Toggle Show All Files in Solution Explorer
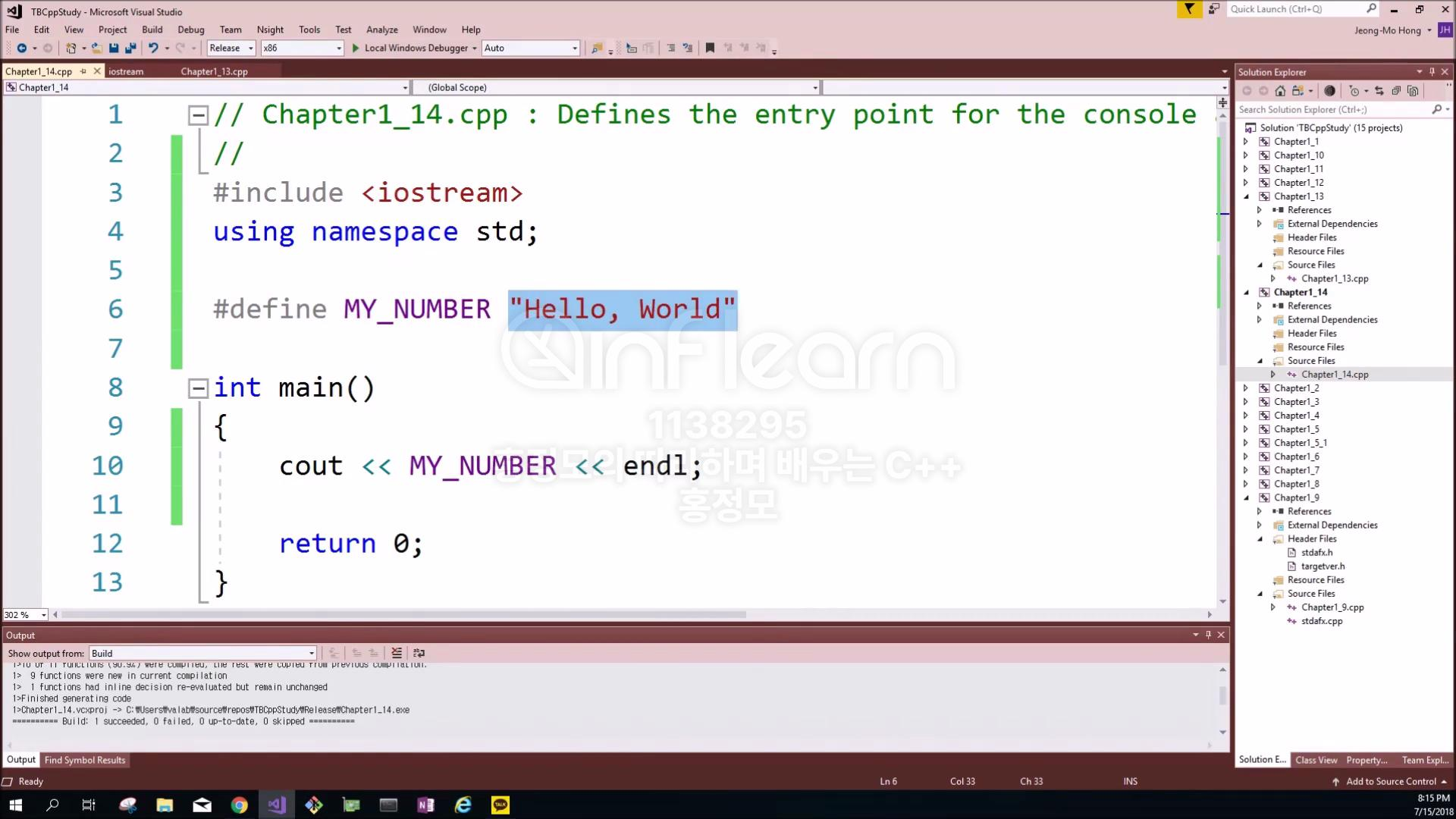Screen dimensions: 1456x819 pyautogui.click(x=1413, y=91)
